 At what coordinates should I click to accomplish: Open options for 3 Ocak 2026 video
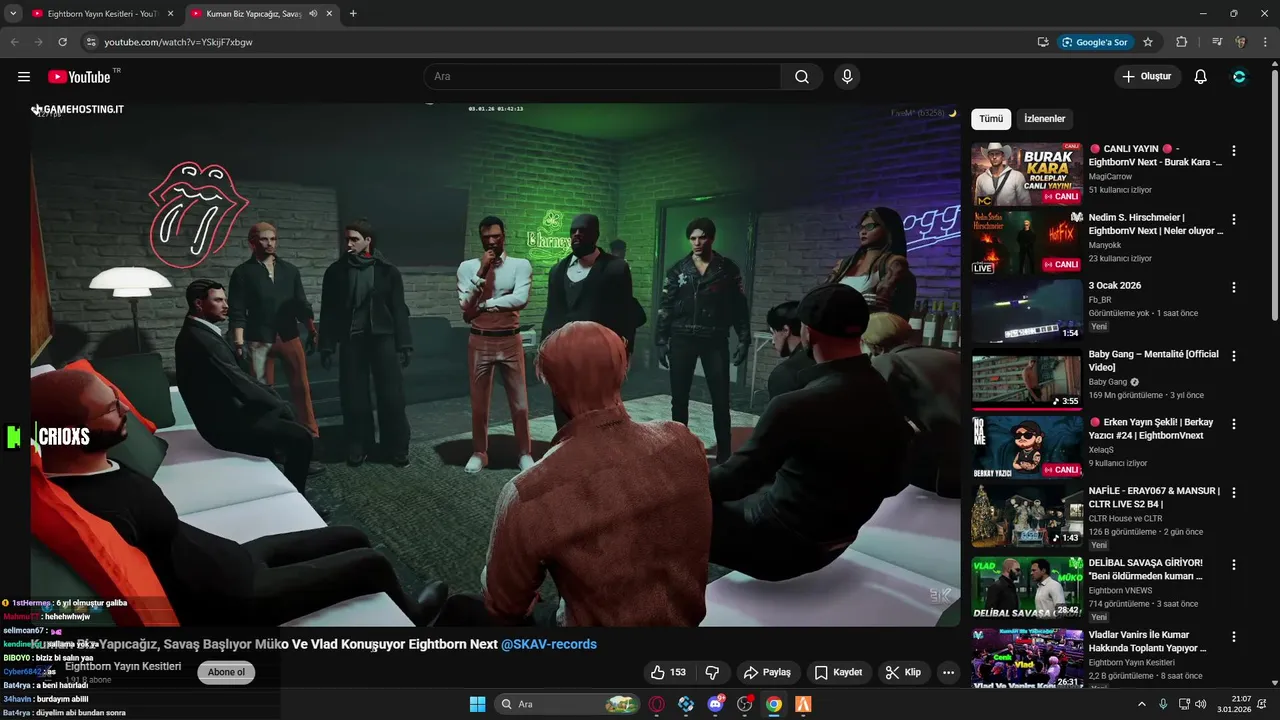[x=1234, y=287]
